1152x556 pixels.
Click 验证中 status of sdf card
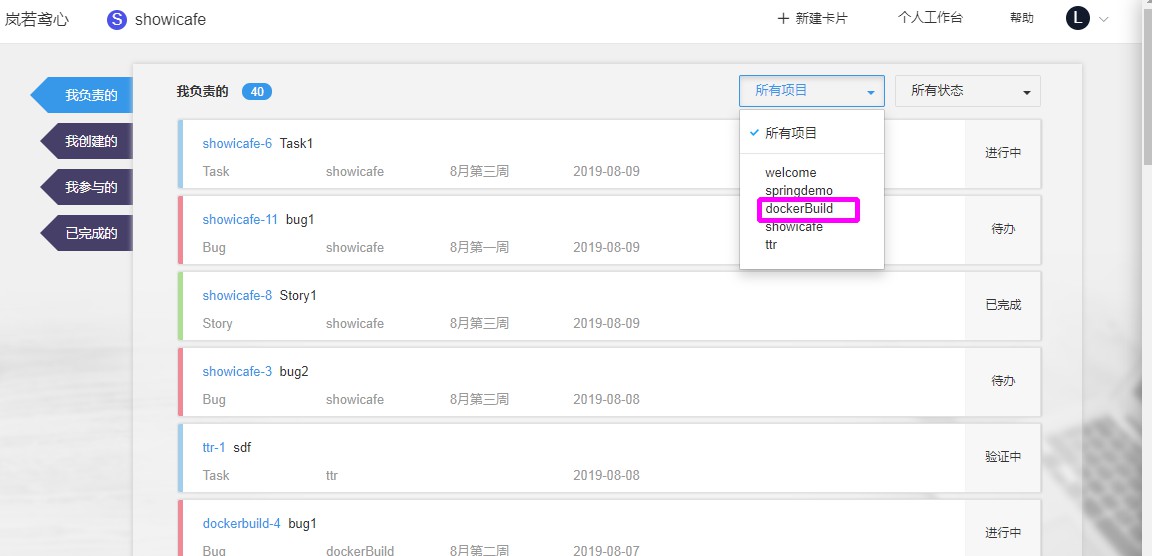click(x=1003, y=457)
